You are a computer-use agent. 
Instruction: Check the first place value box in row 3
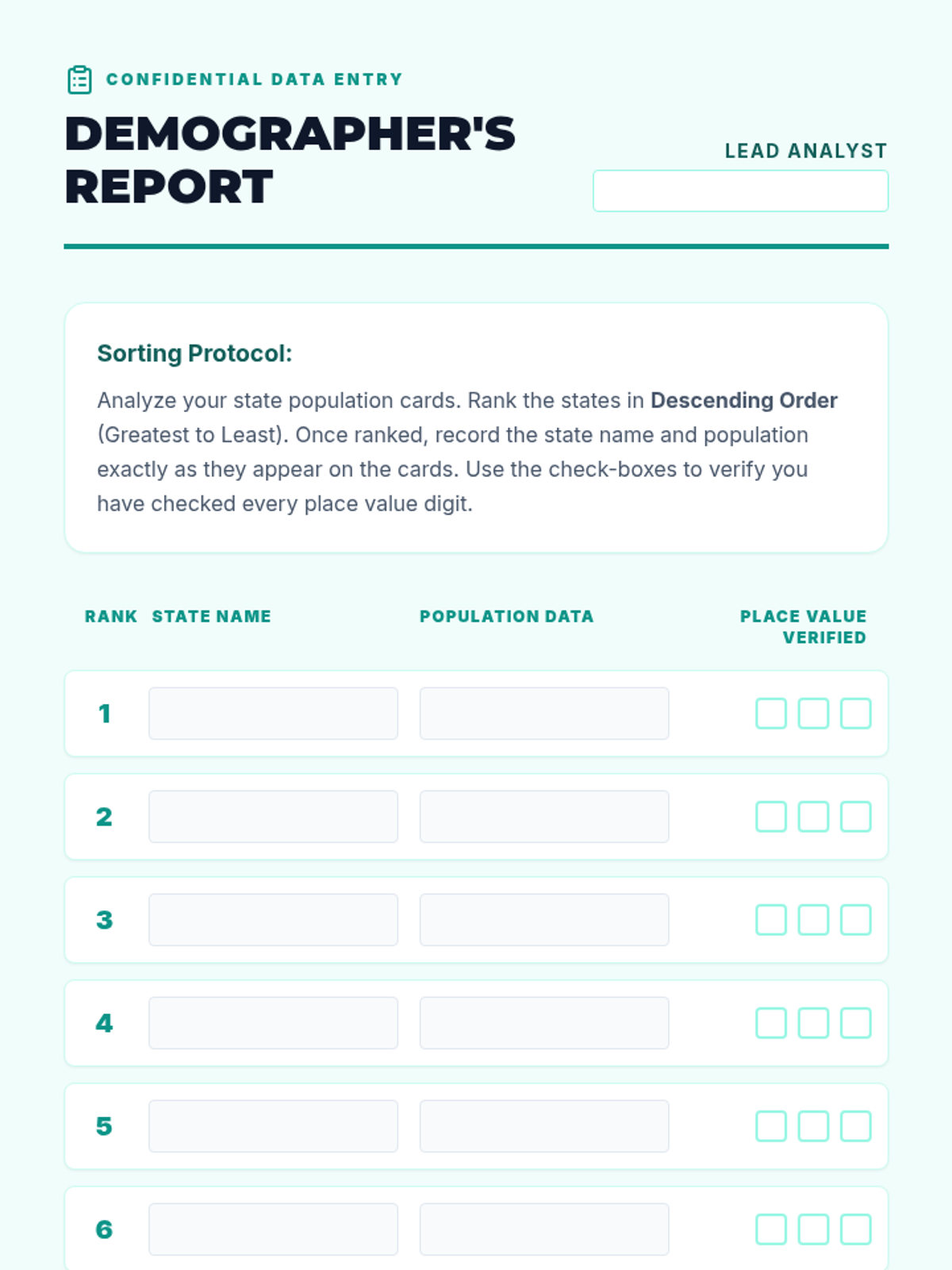pyautogui.click(x=770, y=919)
